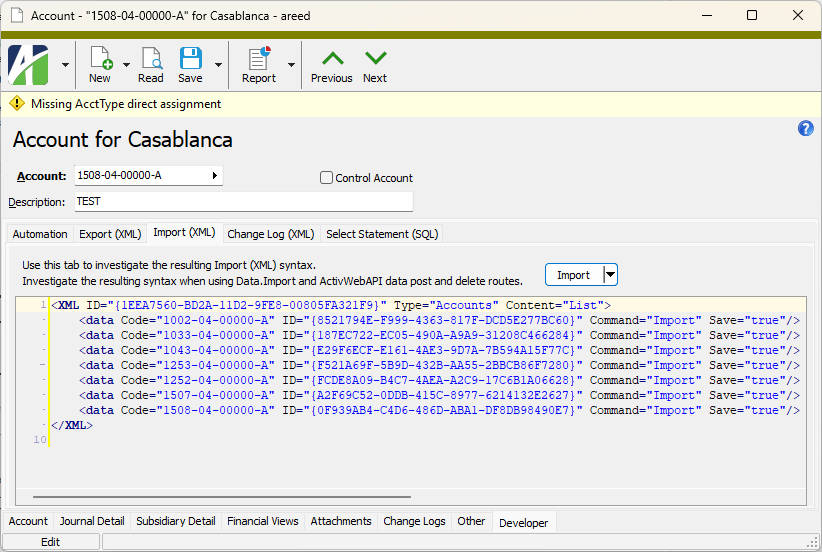Click line number 10 in editor gutter
Viewport: 822px width, 552px height.
point(40,440)
